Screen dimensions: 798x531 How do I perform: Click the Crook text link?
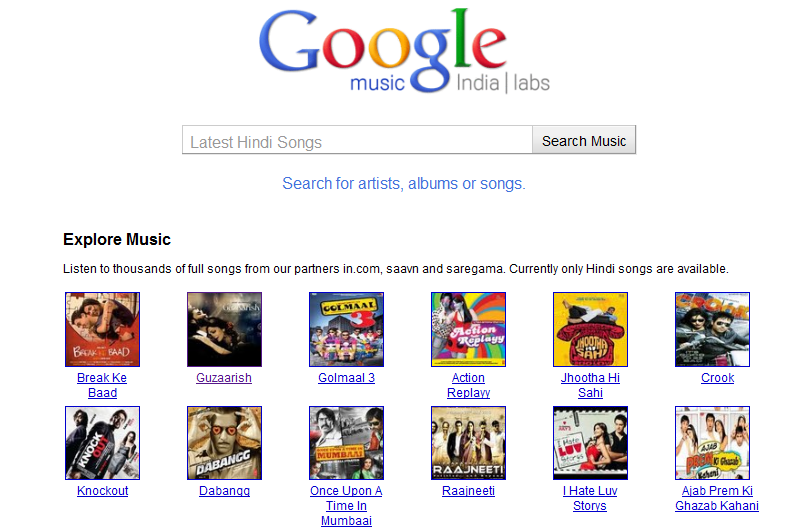[x=718, y=378]
